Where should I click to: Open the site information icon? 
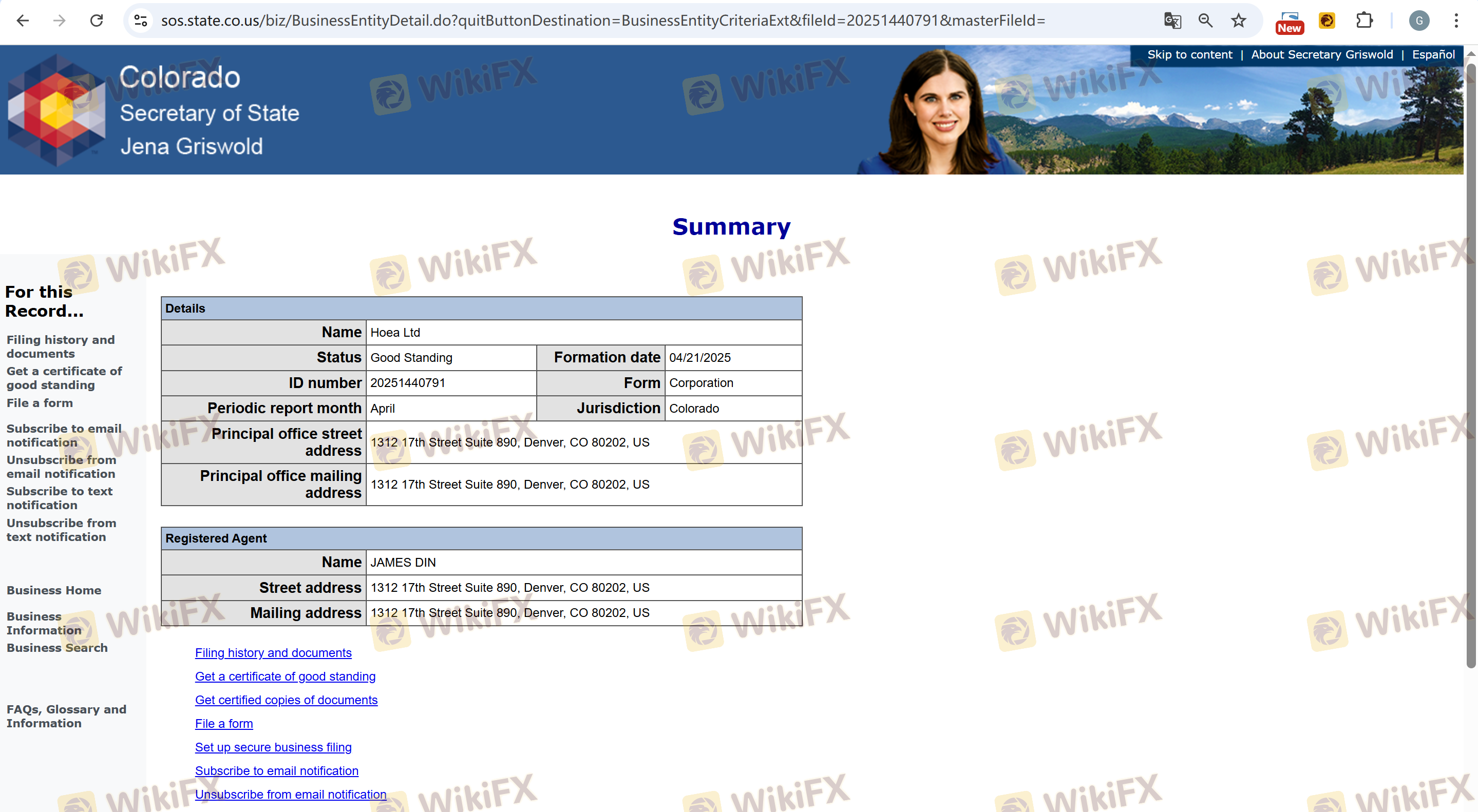141,21
